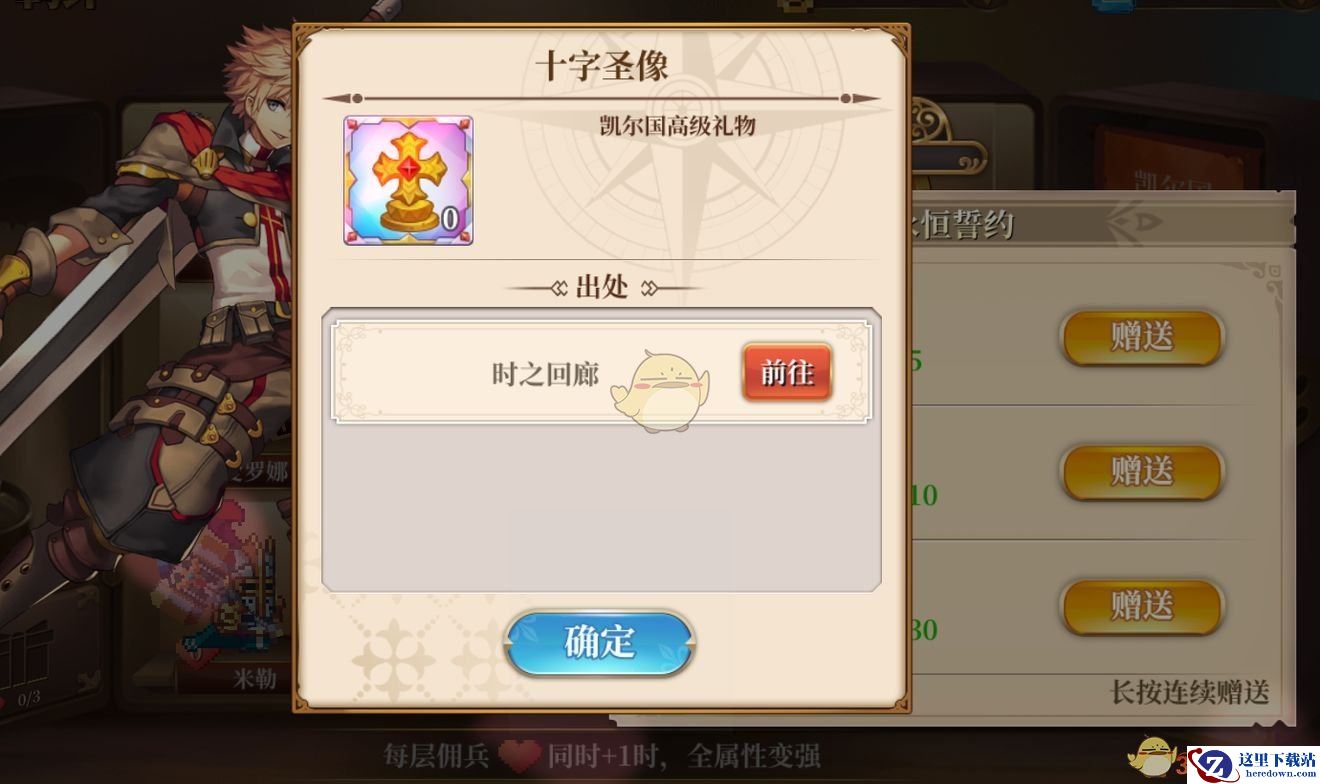Click the 这里下载站 watermark logo

(x=1253, y=764)
